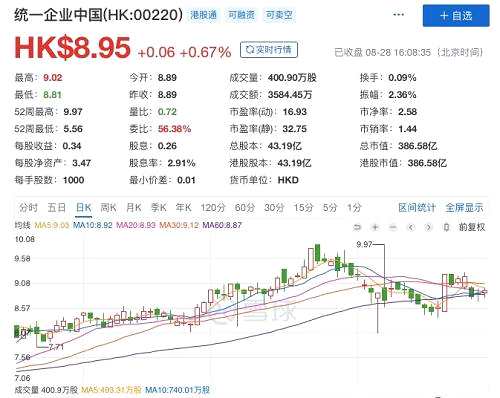Open the three-dot more options menu
The image size is (500, 398).
(x=398, y=15)
